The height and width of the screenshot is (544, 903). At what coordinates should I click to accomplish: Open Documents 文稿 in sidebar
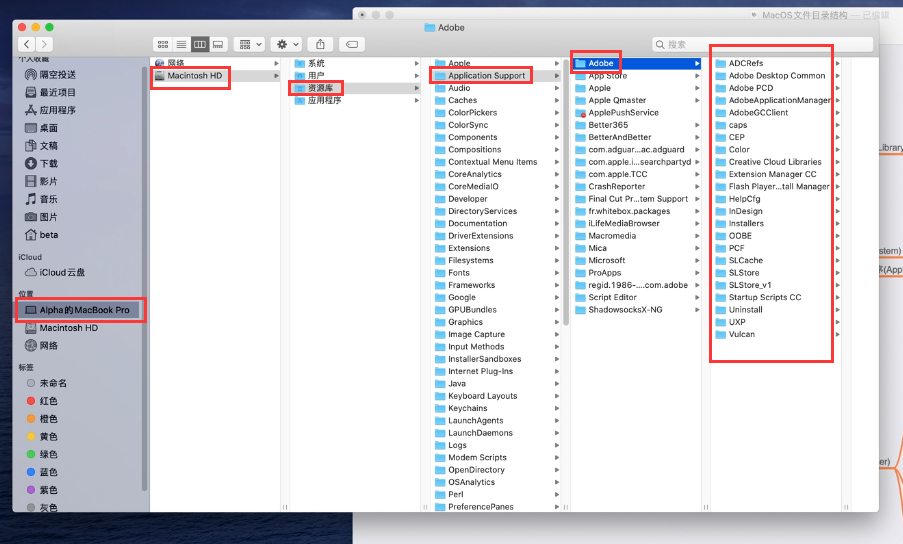click(x=41, y=146)
